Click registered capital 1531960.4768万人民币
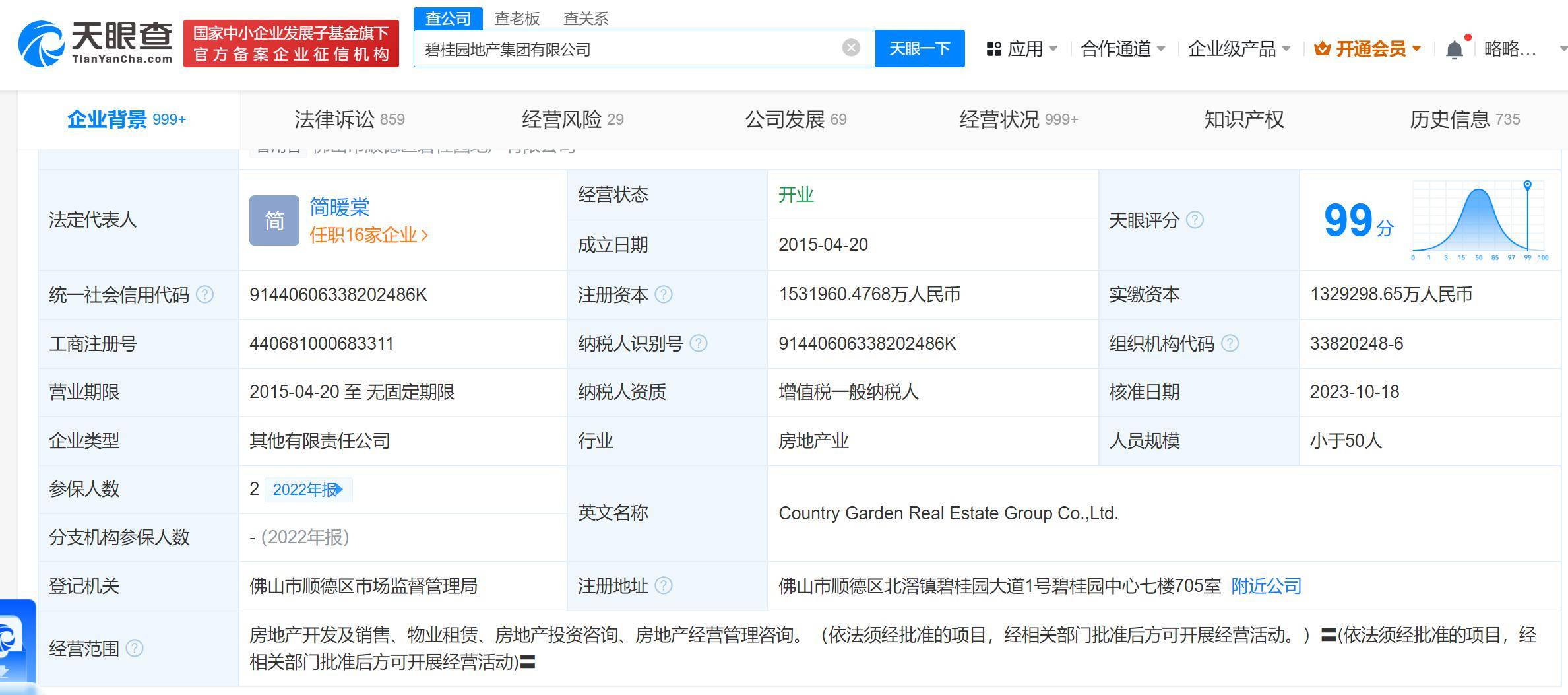The height and width of the screenshot is (695, 1568). (x=869, y=294)
